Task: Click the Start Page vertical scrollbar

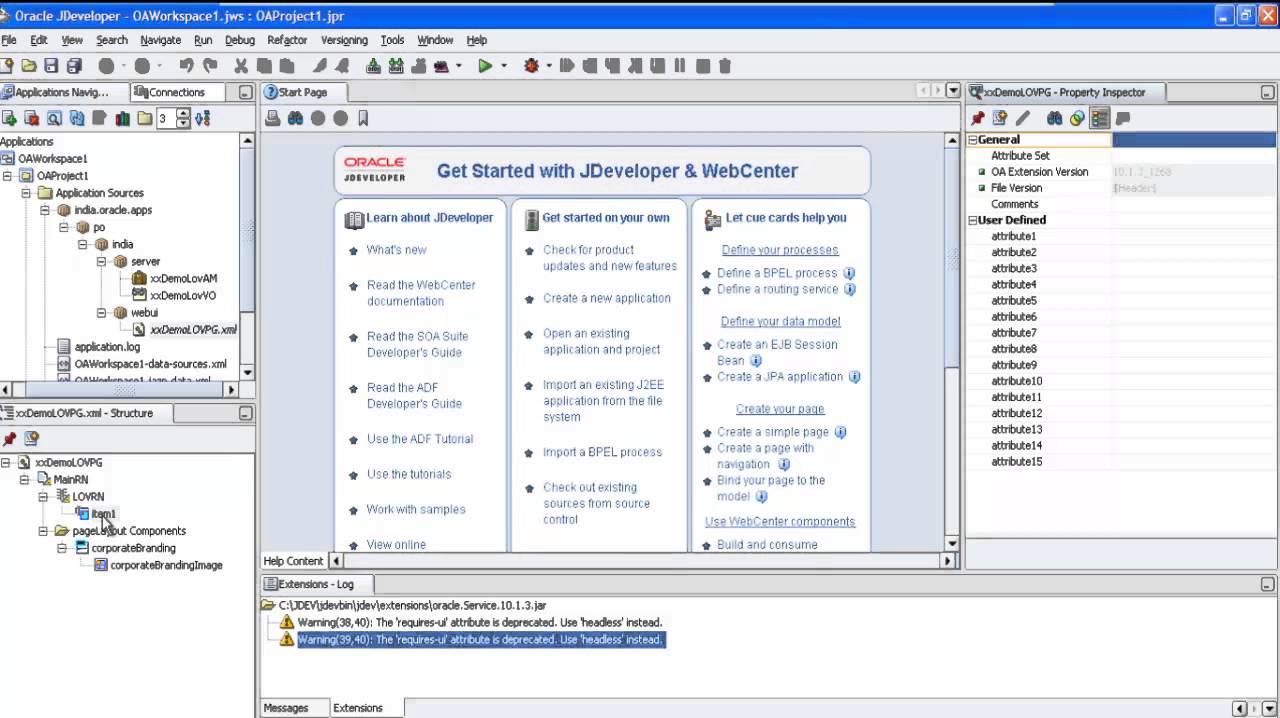Action: pyautogui.click(x=953, y=340)
